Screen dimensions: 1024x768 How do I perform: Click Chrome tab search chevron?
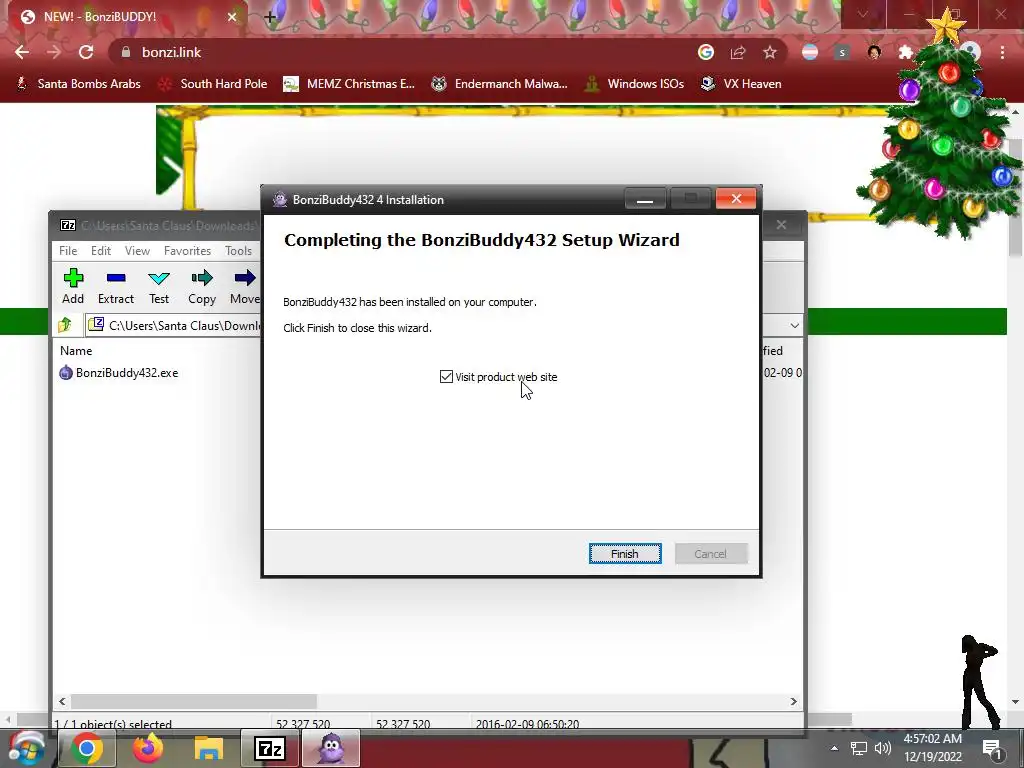(863, 14)
